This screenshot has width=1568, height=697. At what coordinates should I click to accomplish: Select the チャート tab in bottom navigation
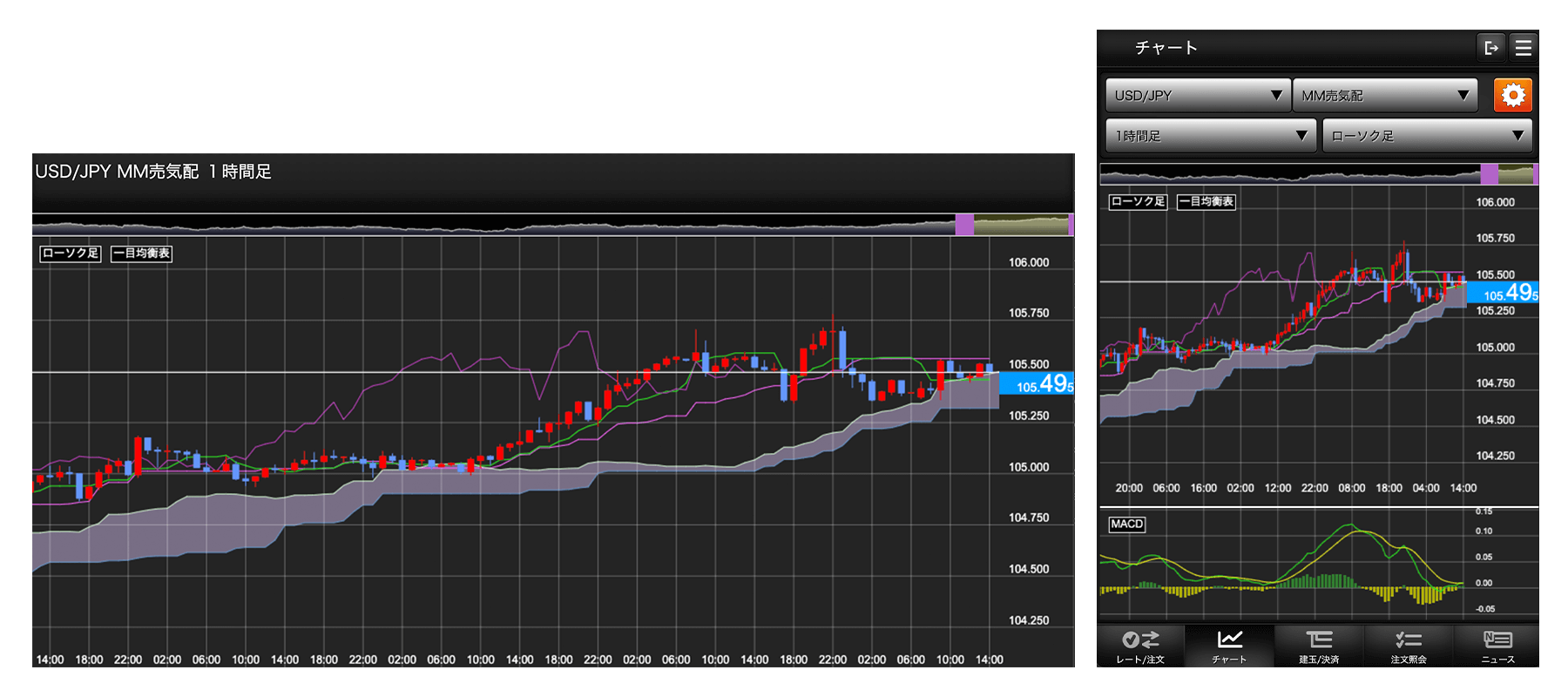pos(1230,646)
